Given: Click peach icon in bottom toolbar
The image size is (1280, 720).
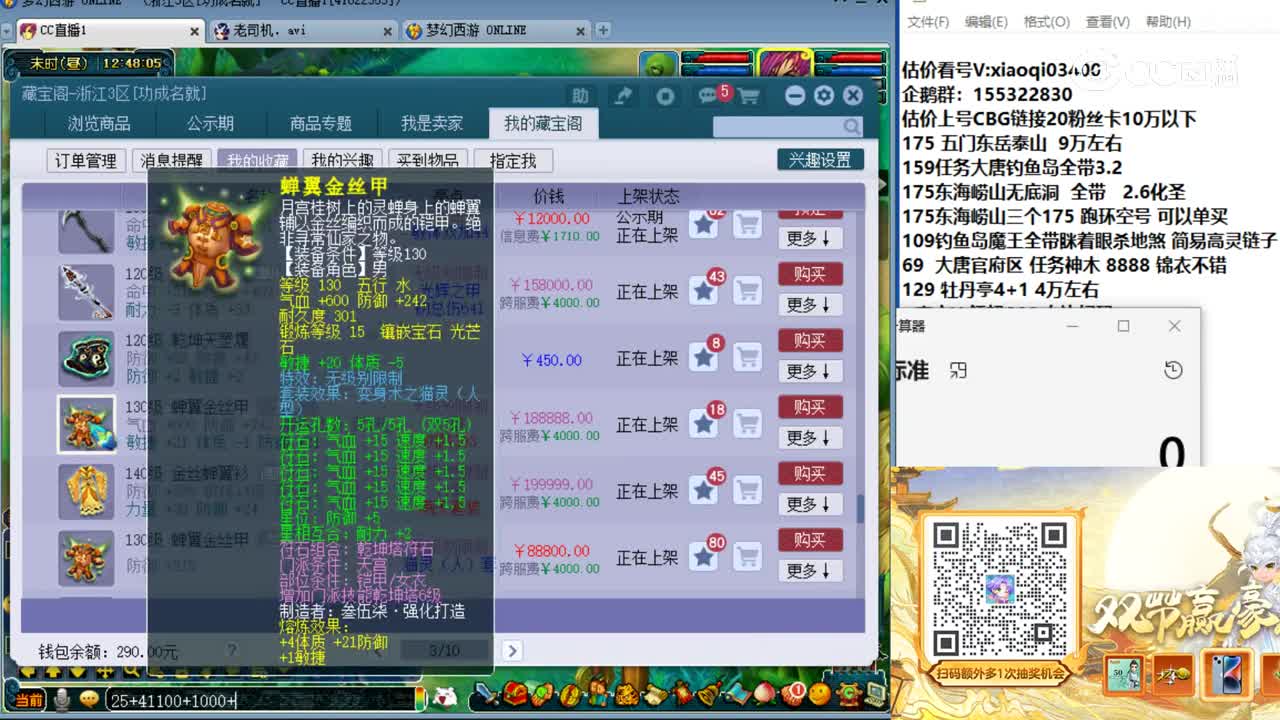Looking at the screenshot, I should (765, 692).
